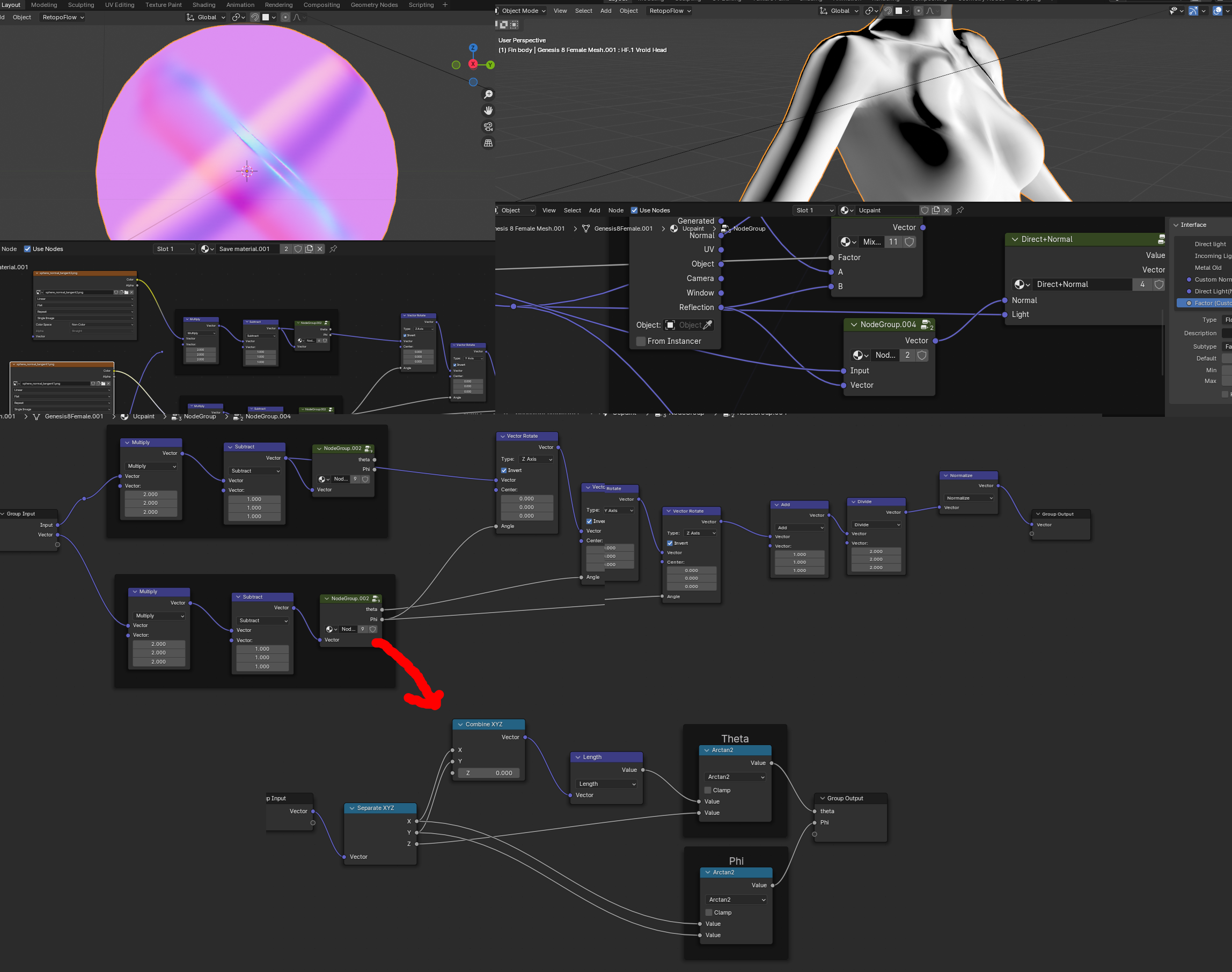
Task: Open the selectability and visibility eye icon
Action: tap(1174, 11)
